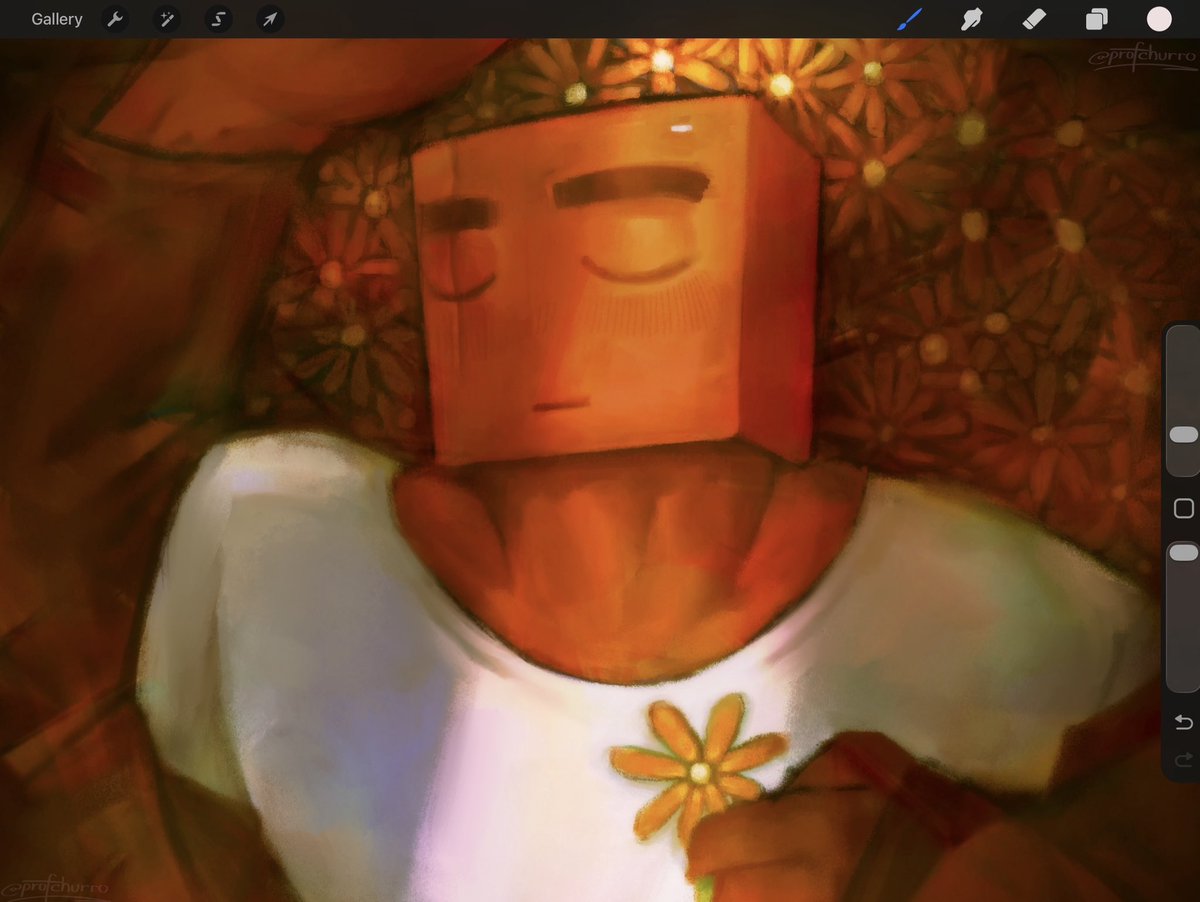Undo the last stroke with arrow

[x=1183, y=722]
